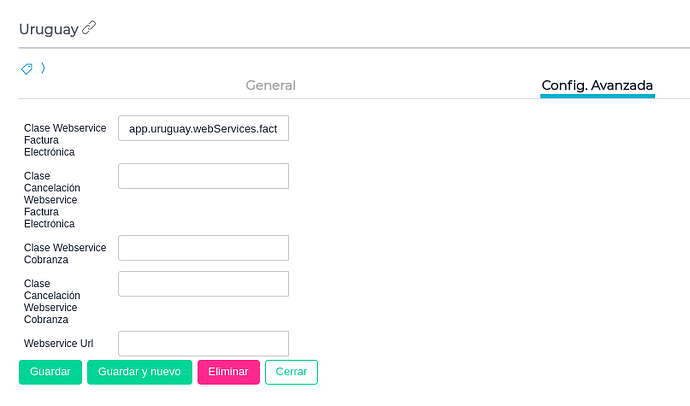Click the tag icon above the form
This screenshot has height=406, width=690.
[x=27, y=69]
